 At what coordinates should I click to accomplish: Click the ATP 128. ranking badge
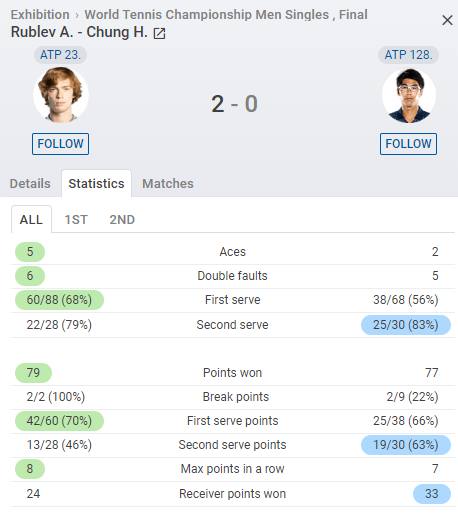pos(408,55)
